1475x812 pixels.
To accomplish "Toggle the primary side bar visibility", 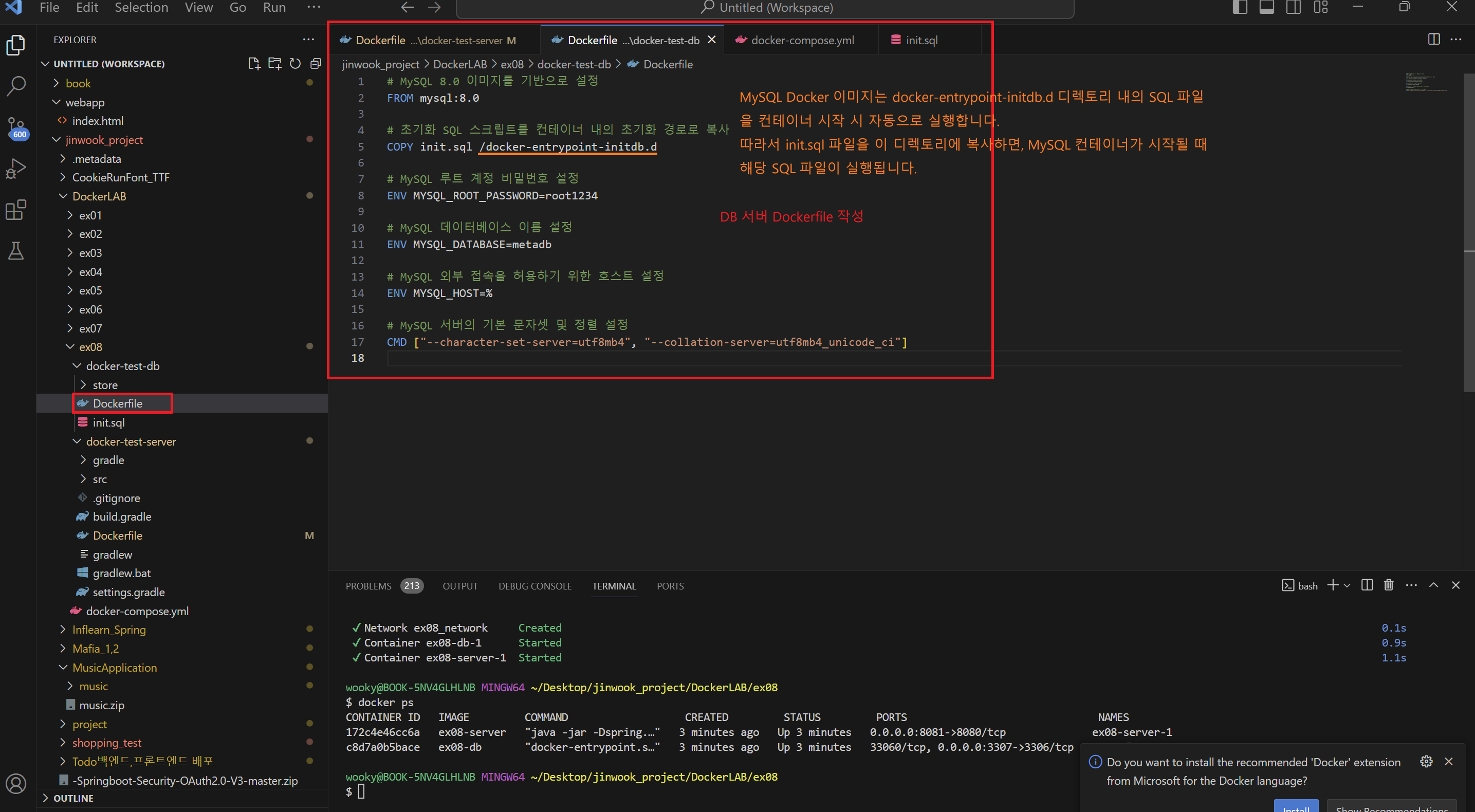I will [1240, 7].
